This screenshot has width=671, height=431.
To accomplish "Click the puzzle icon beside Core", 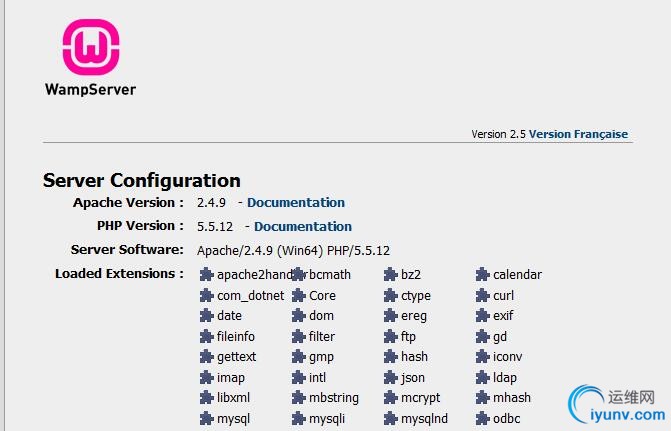I will 299,295.
